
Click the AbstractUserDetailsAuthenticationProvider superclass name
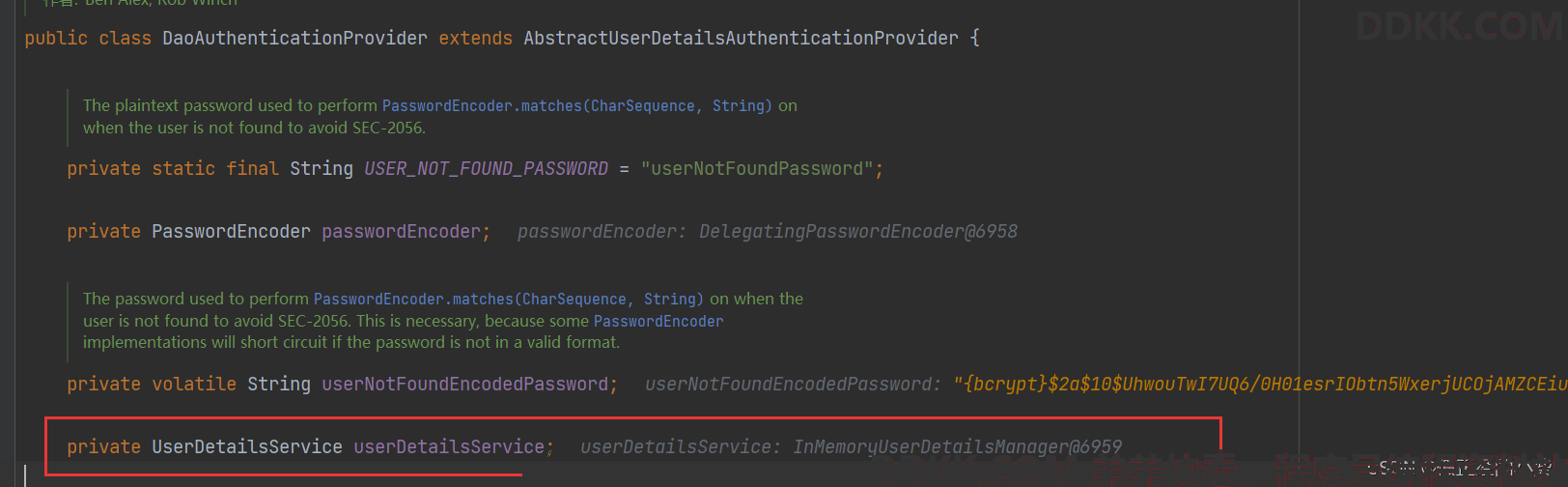click(x=741, y=39)
